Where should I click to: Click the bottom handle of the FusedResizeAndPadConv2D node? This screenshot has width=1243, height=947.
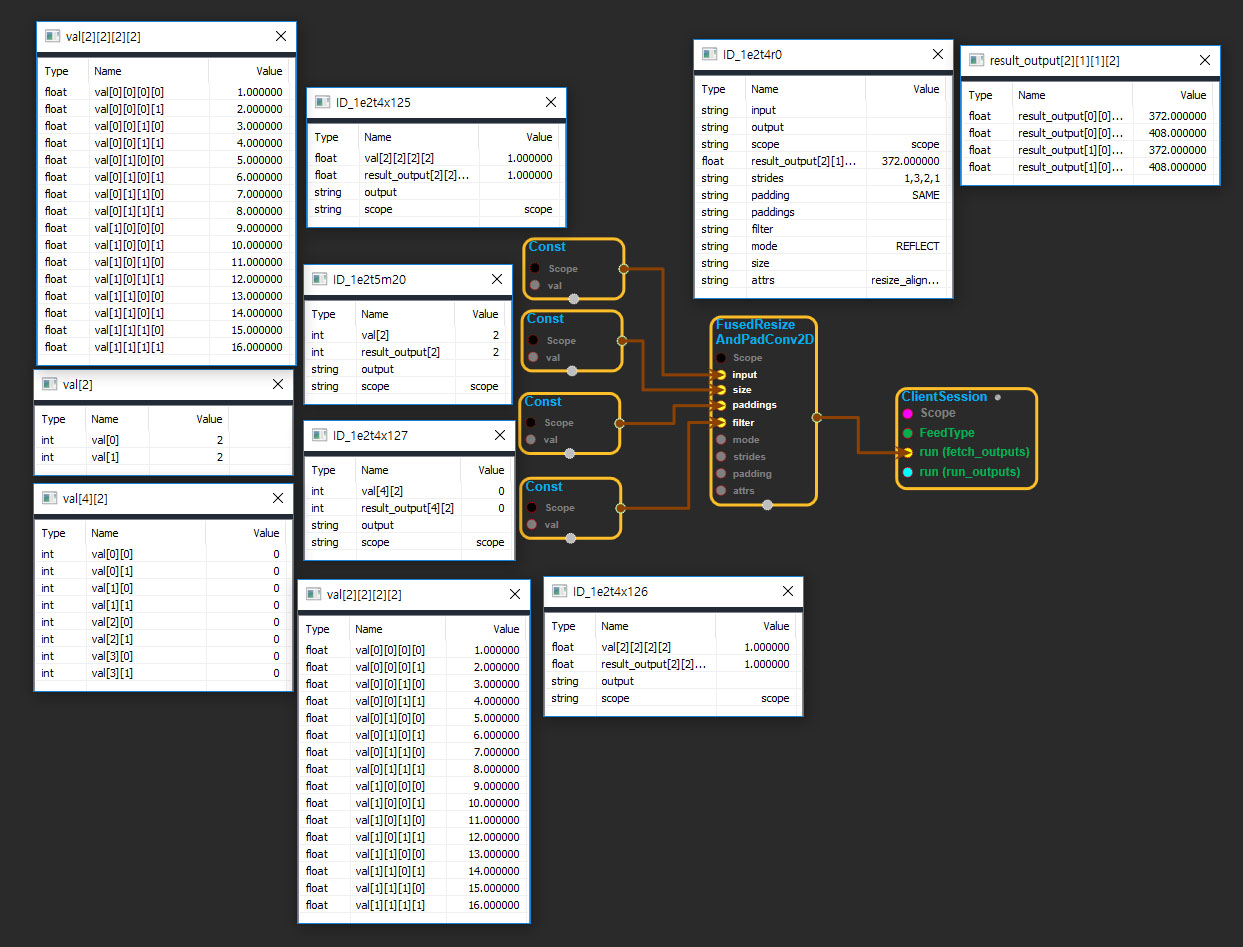pyautogui.click(x=767, y=505)
